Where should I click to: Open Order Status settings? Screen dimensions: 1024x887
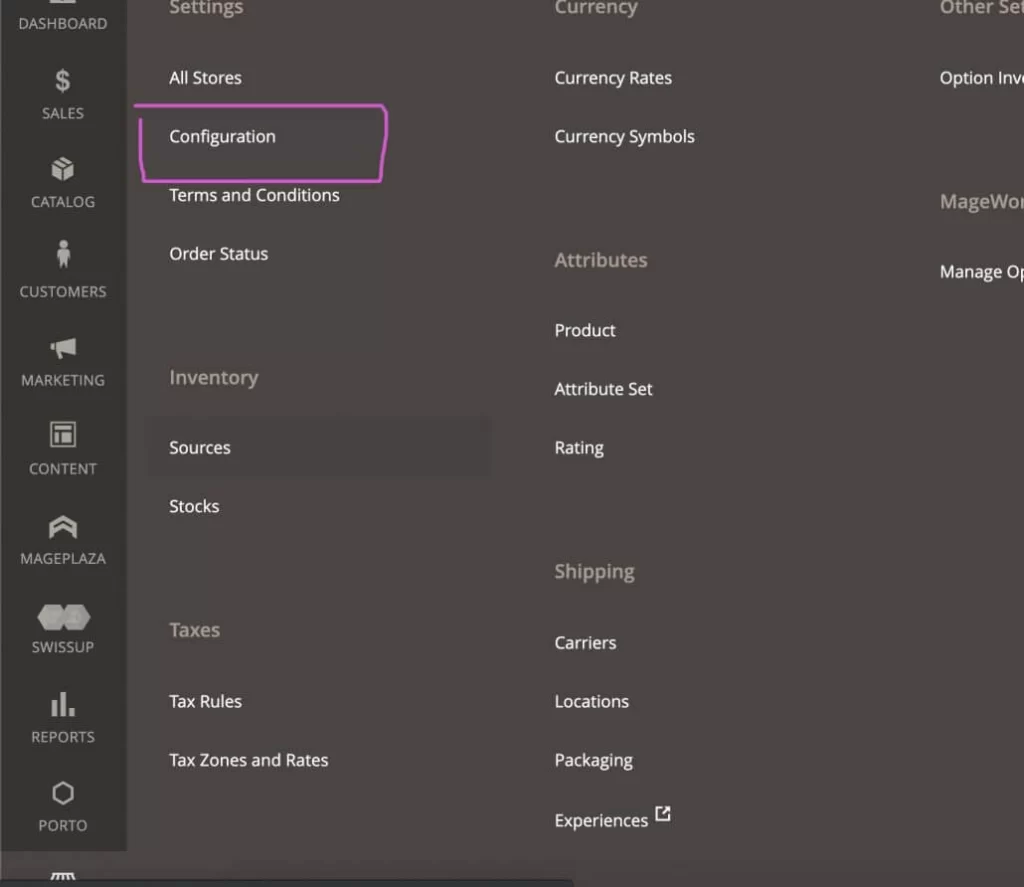[218, 254]
